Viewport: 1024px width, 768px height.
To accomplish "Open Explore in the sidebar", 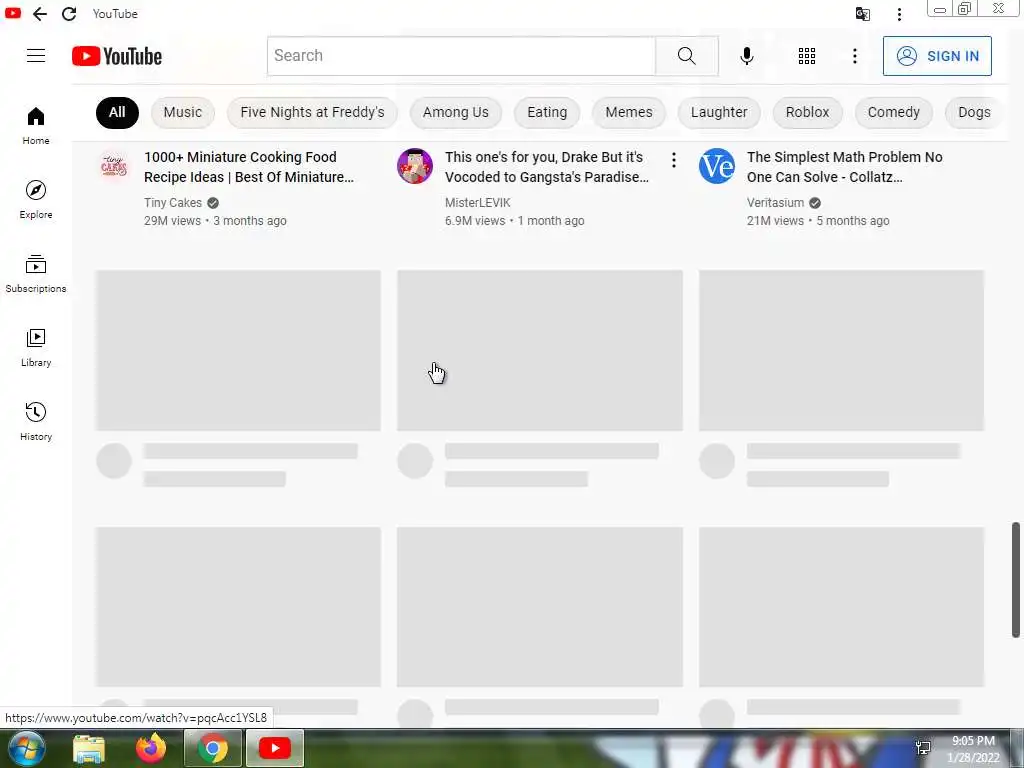I will point(36,200).
